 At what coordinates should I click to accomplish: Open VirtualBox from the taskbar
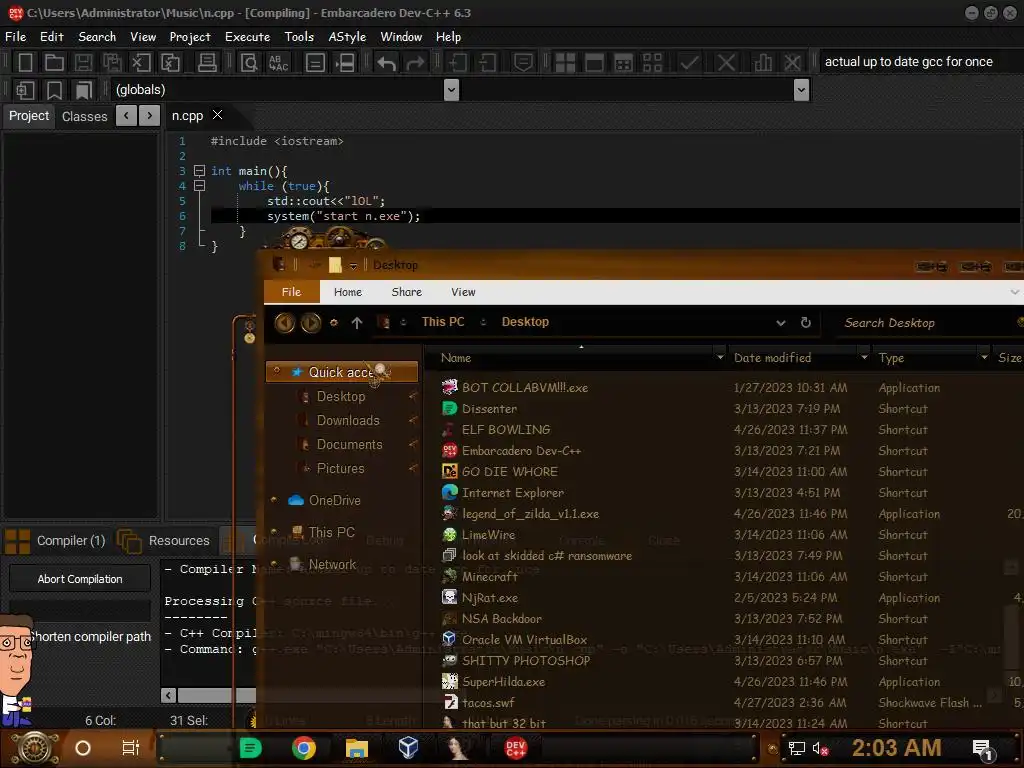pyautogui.click(x=408, y=747)
